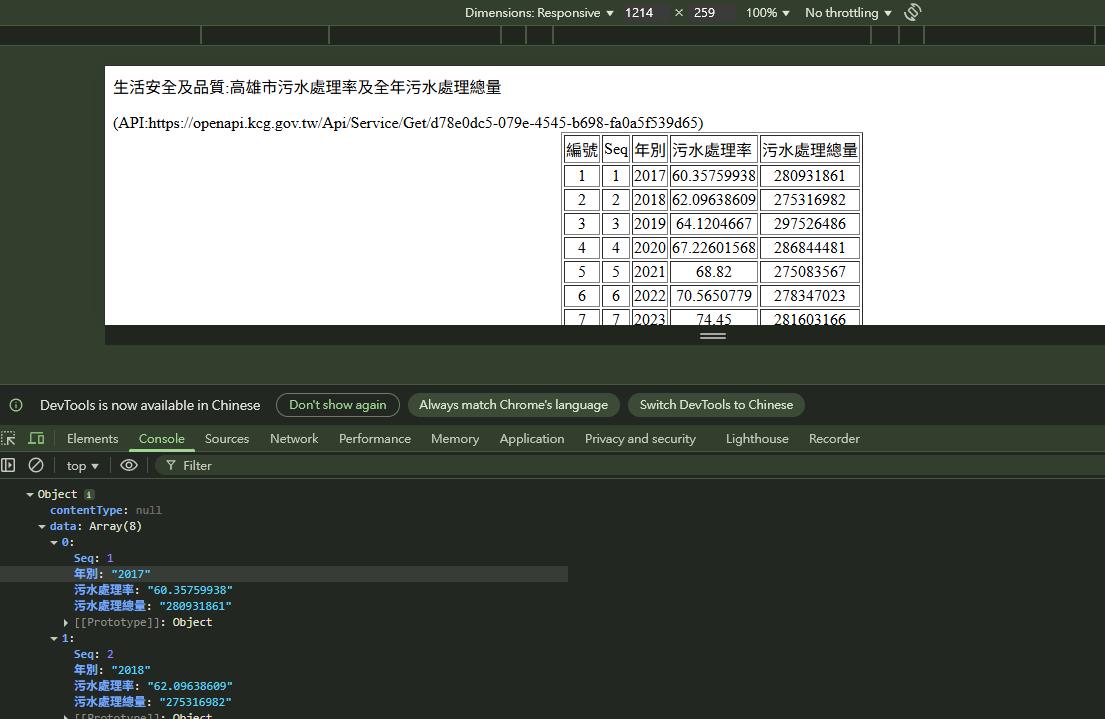
Task: Open the No throttling dropdown
Action: (x=848, y=13)
